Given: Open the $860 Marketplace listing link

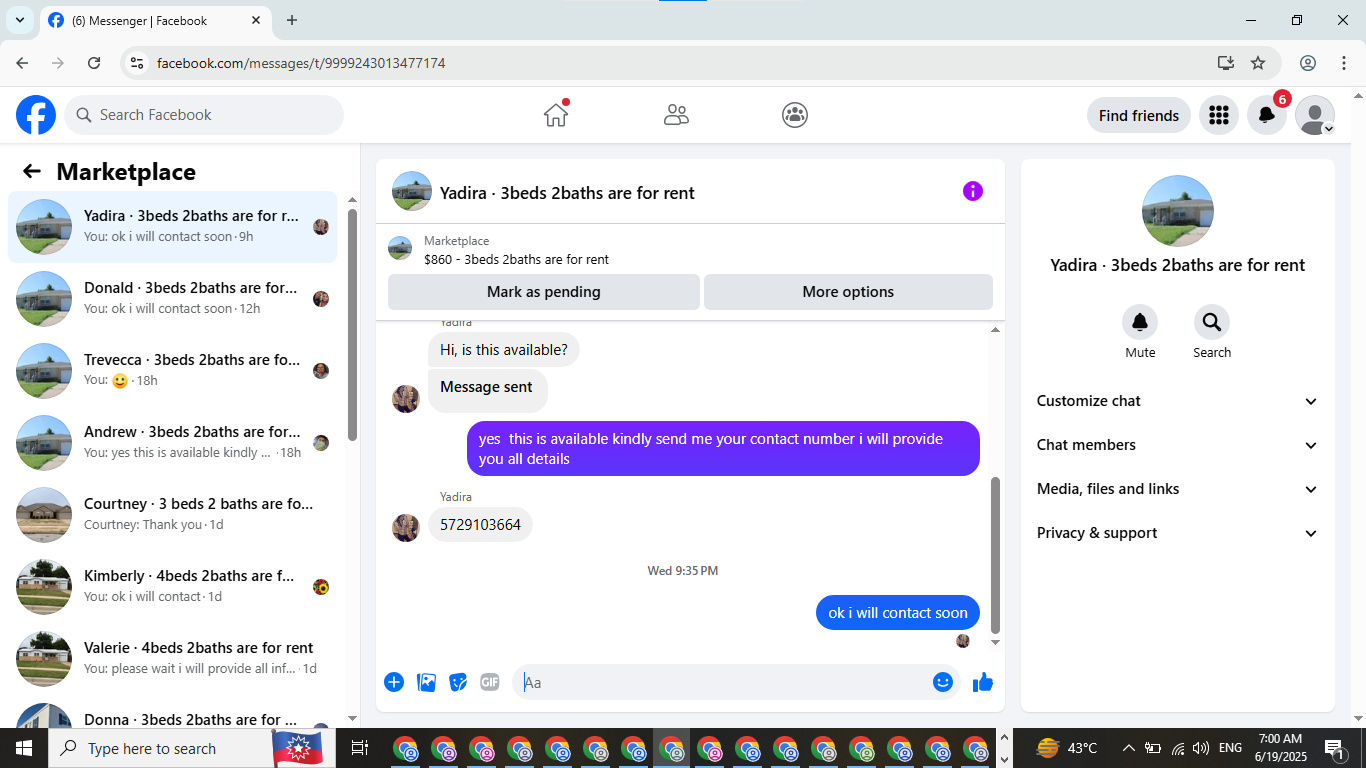Looking at the screenshot, I should tap(516, 259).
